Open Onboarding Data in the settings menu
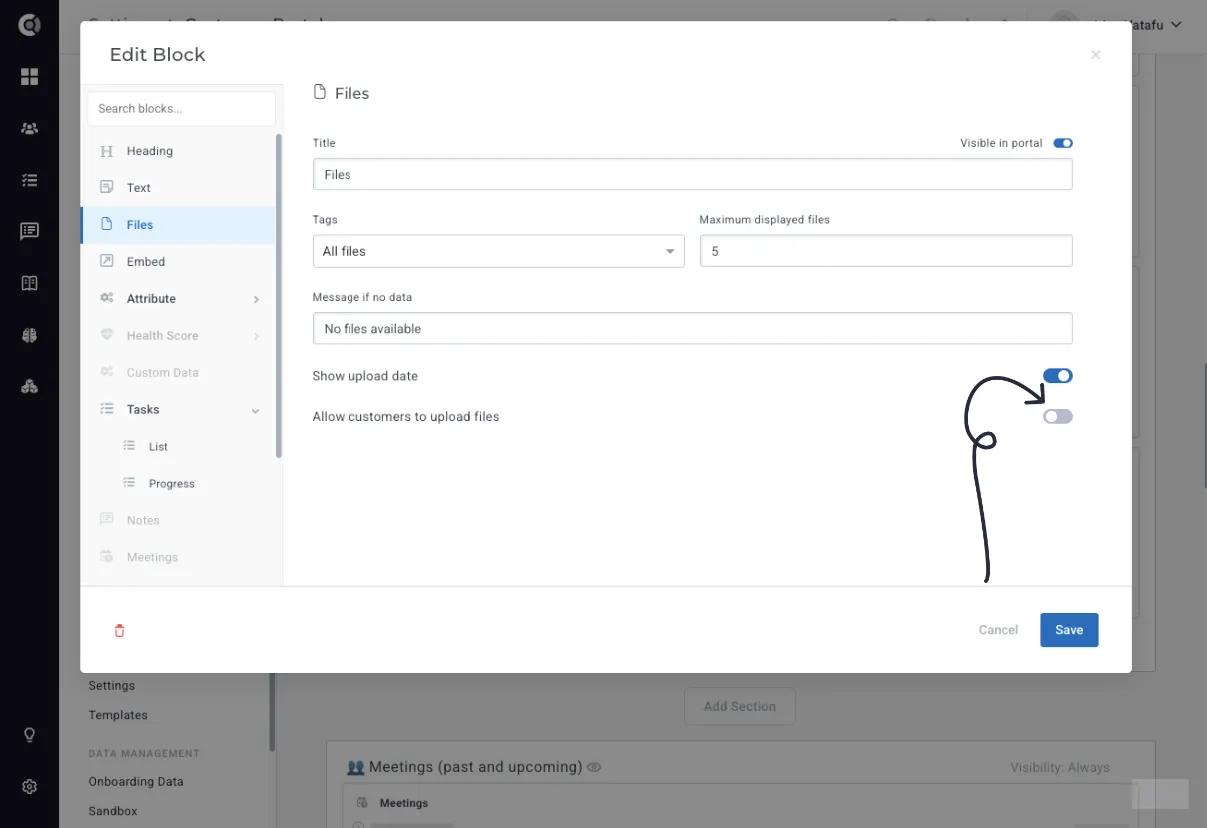Screen dimensions: 1207x828 point(136,782)
